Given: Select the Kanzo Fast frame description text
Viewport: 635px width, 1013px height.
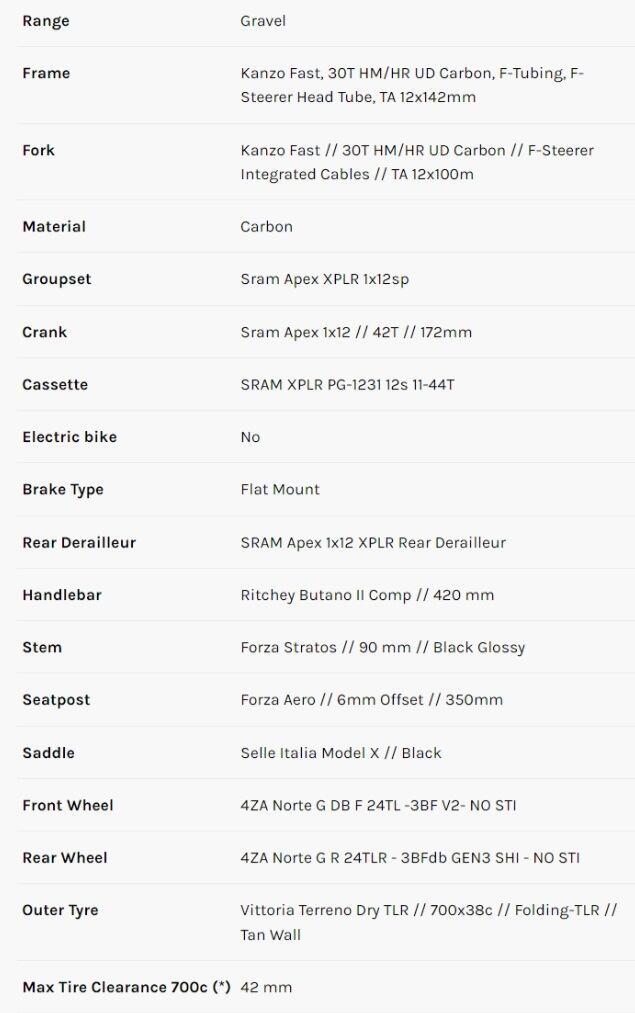Looking at the screenshot, I should coord(412,85).
